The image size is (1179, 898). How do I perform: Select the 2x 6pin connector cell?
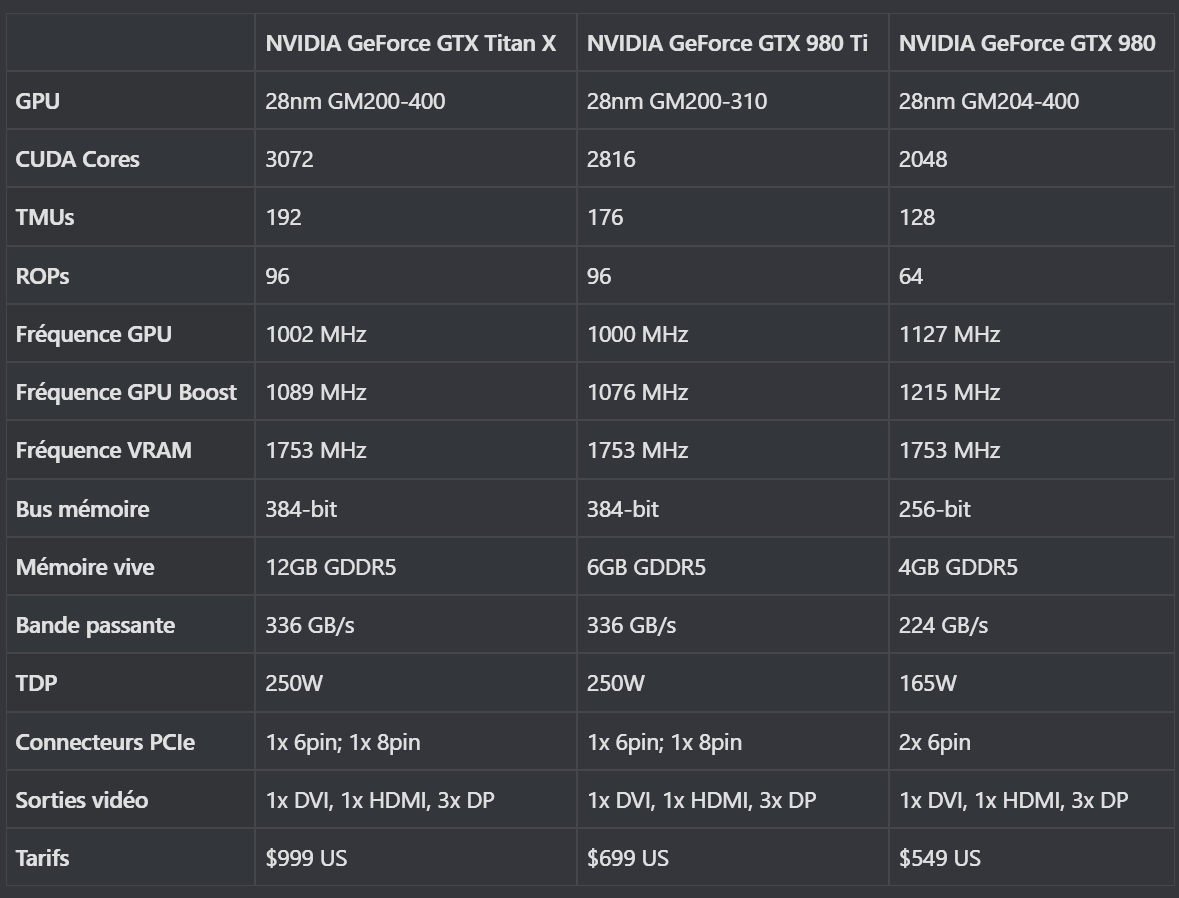[935, 742]
